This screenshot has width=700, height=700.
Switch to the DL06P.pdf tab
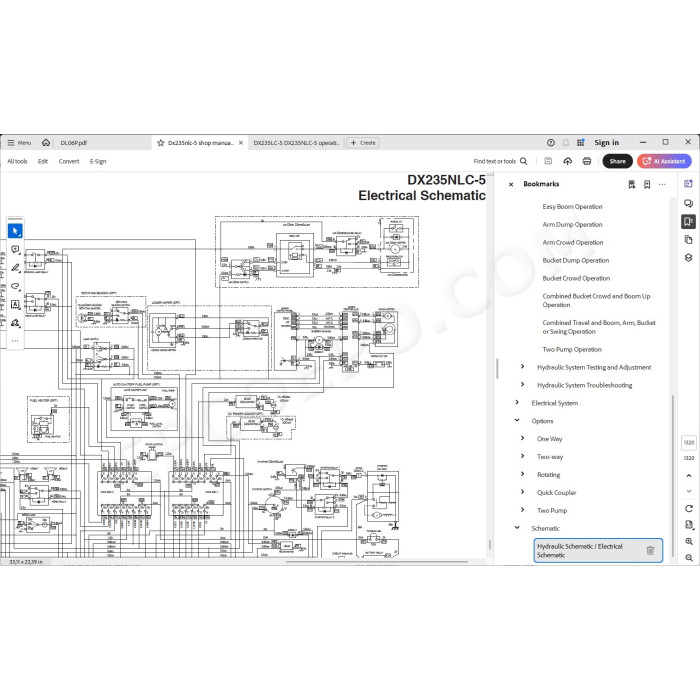[x=74, y=143]
